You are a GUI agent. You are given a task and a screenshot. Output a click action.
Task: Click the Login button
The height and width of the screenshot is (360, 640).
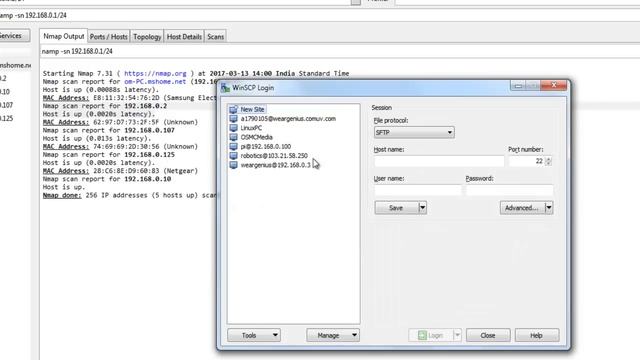tap(431, 335)
